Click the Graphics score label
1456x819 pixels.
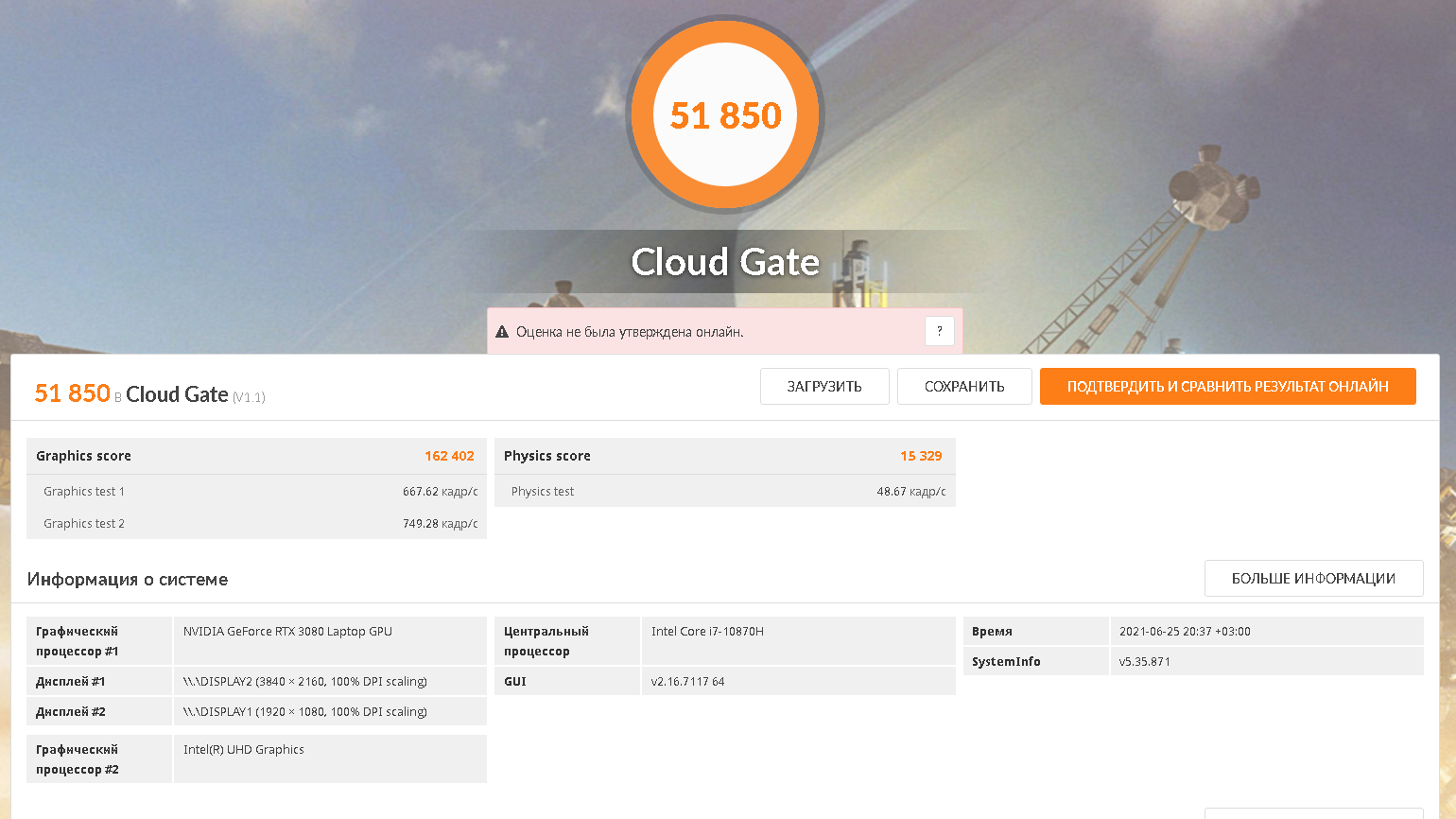click(x=83, y=456)
